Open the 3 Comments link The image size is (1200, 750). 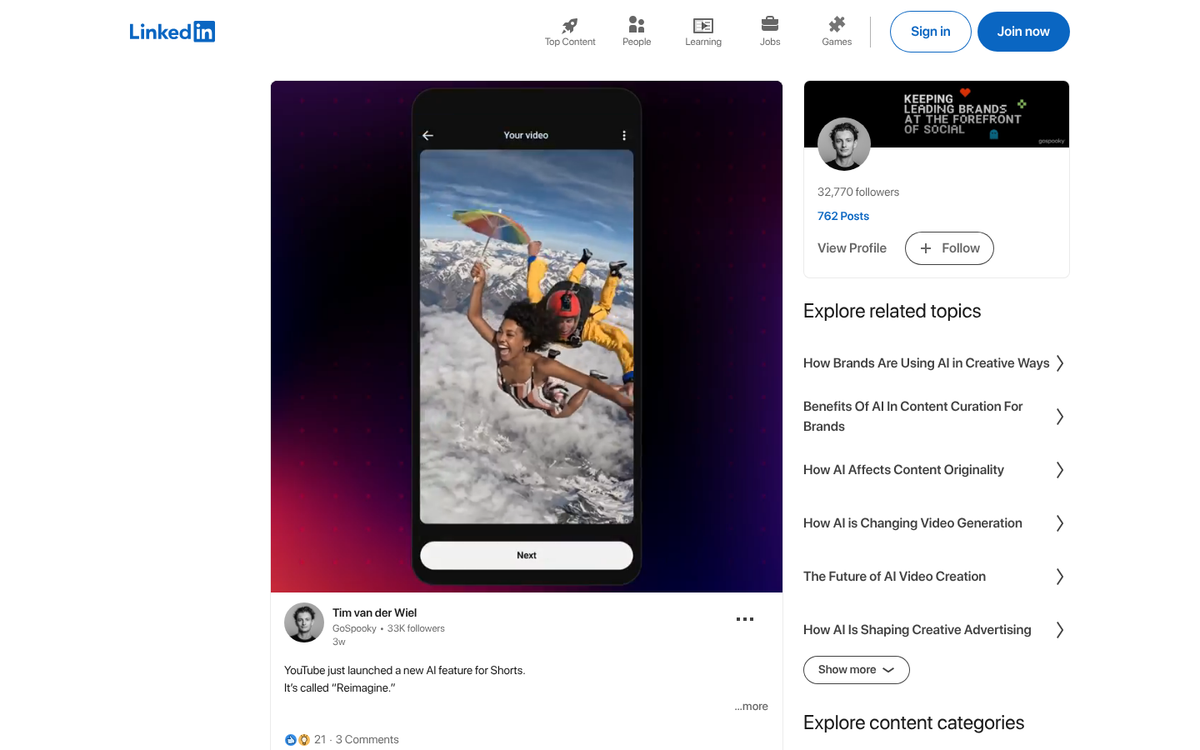pos(367,740)
